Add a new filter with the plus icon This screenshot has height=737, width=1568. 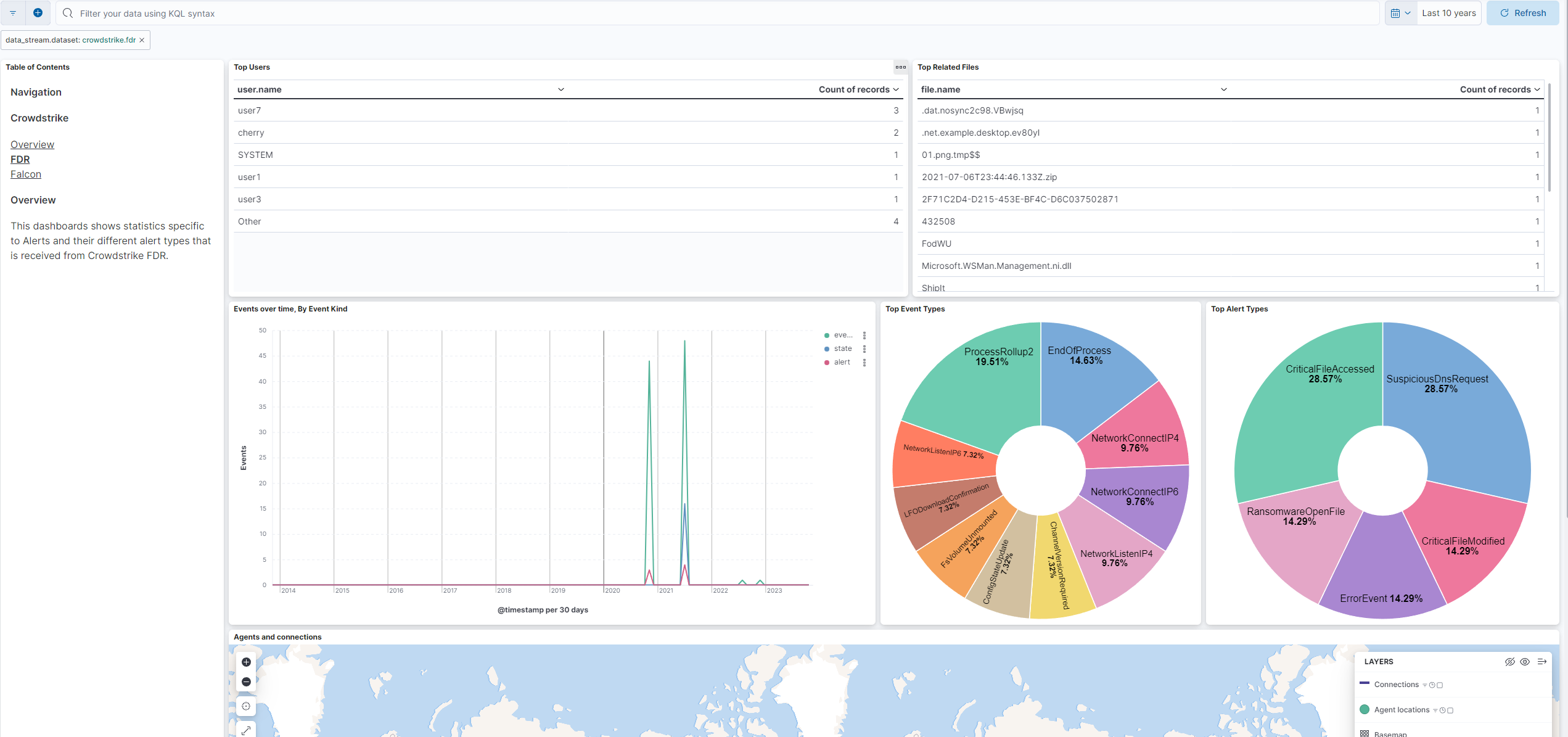pos(38,12)
